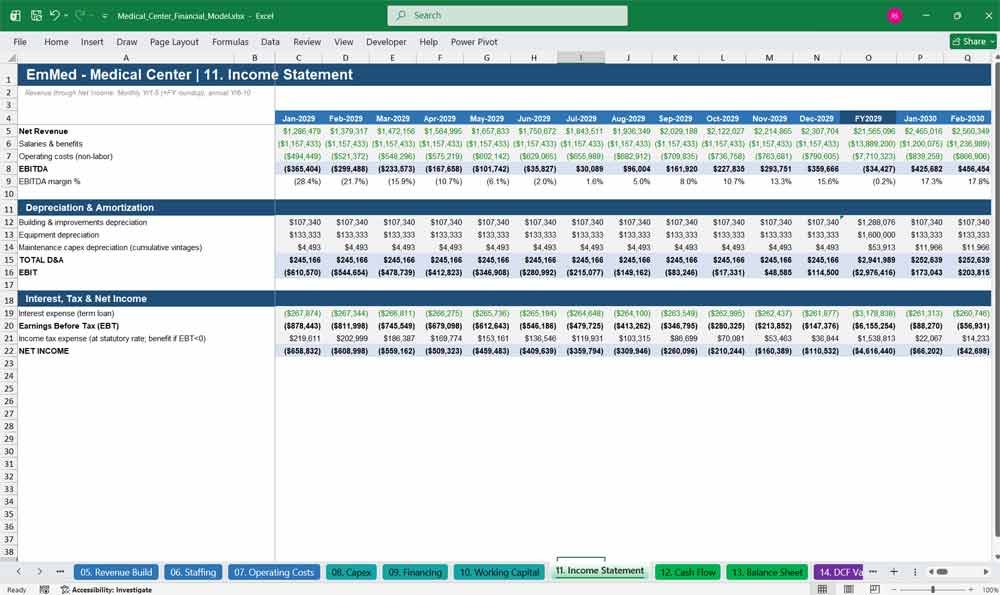This screenshot has width=1000, height=595.
Task: Switch to 05. Revenue Build sheet
Action: coord(116,572)
